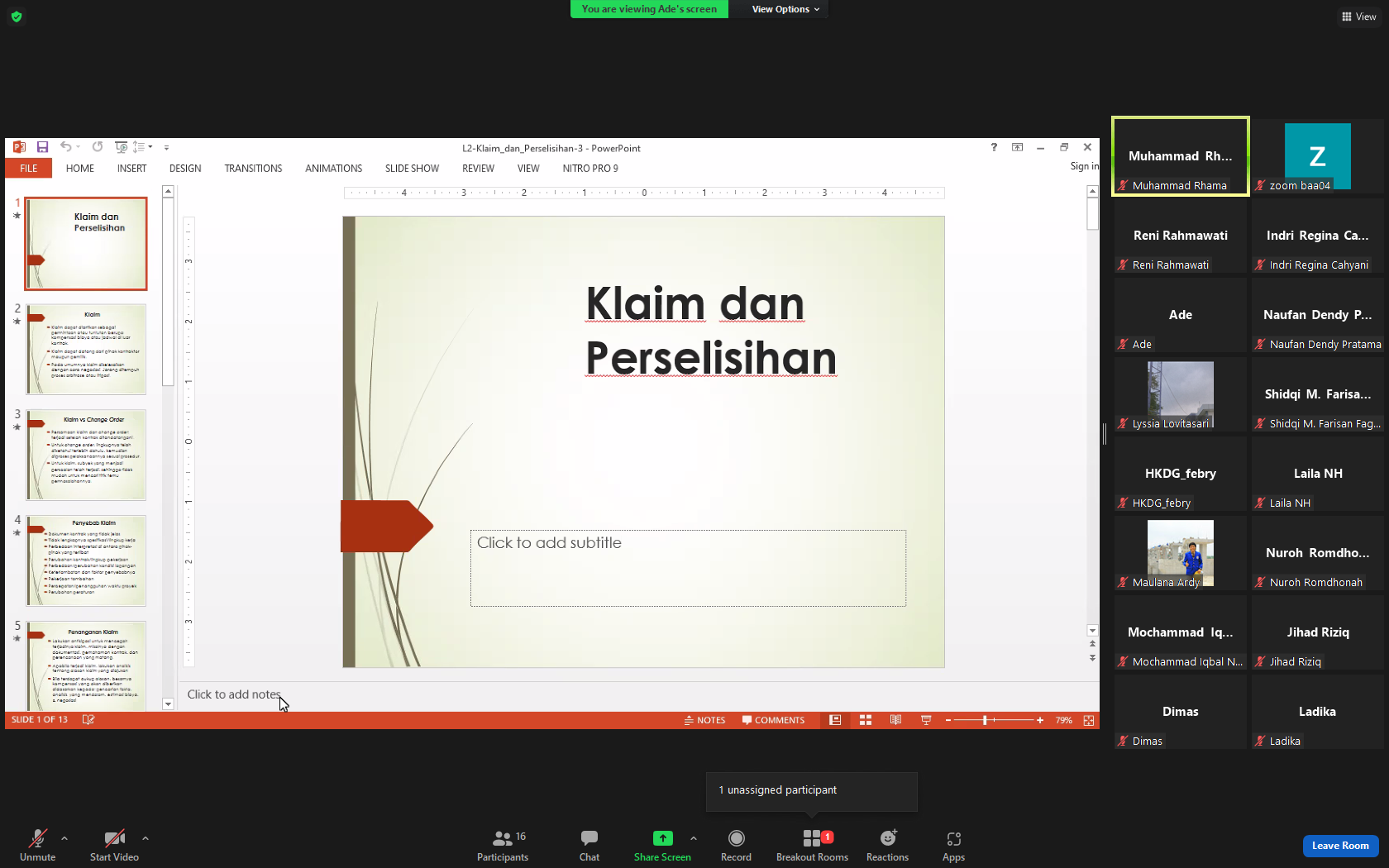Viewport: 1389px width, 868px height.
Task: Unmute the microphone
Action: (x=38, y=845)
